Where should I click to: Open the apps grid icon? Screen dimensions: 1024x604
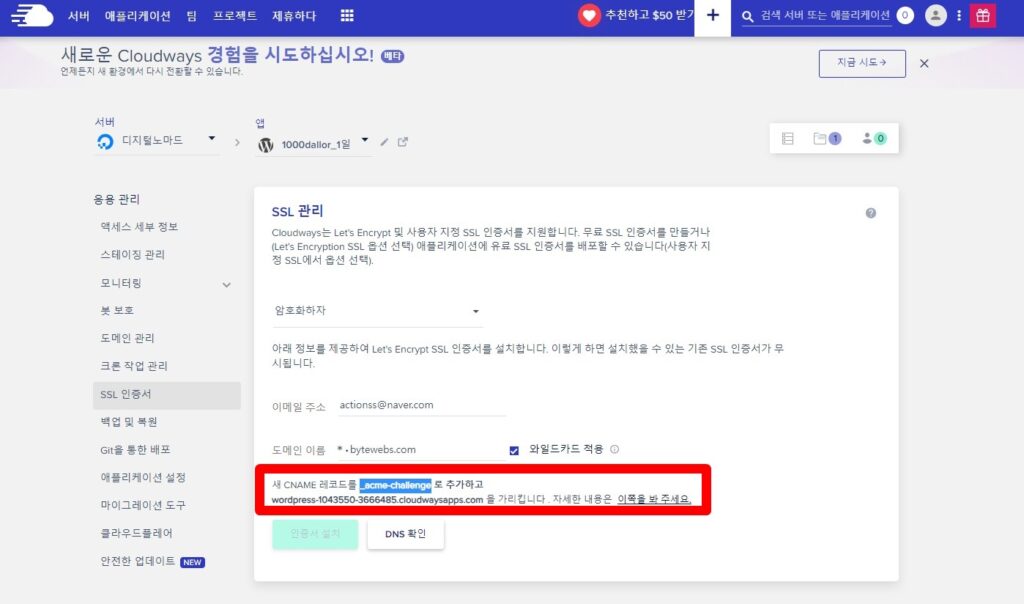pyautogui.click(x=347, y=15)
